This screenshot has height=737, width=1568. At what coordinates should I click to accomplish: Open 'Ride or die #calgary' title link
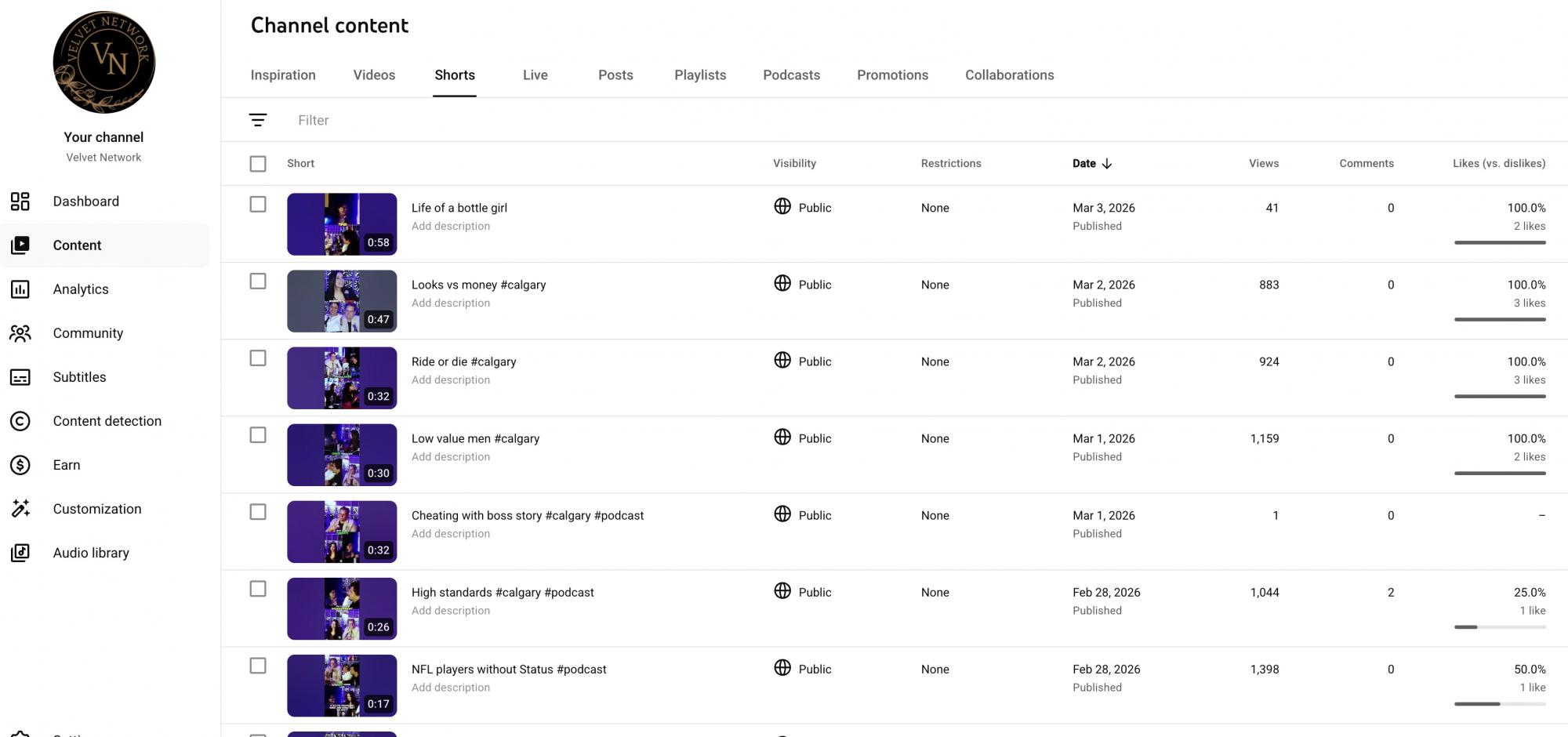pos(463,361)
